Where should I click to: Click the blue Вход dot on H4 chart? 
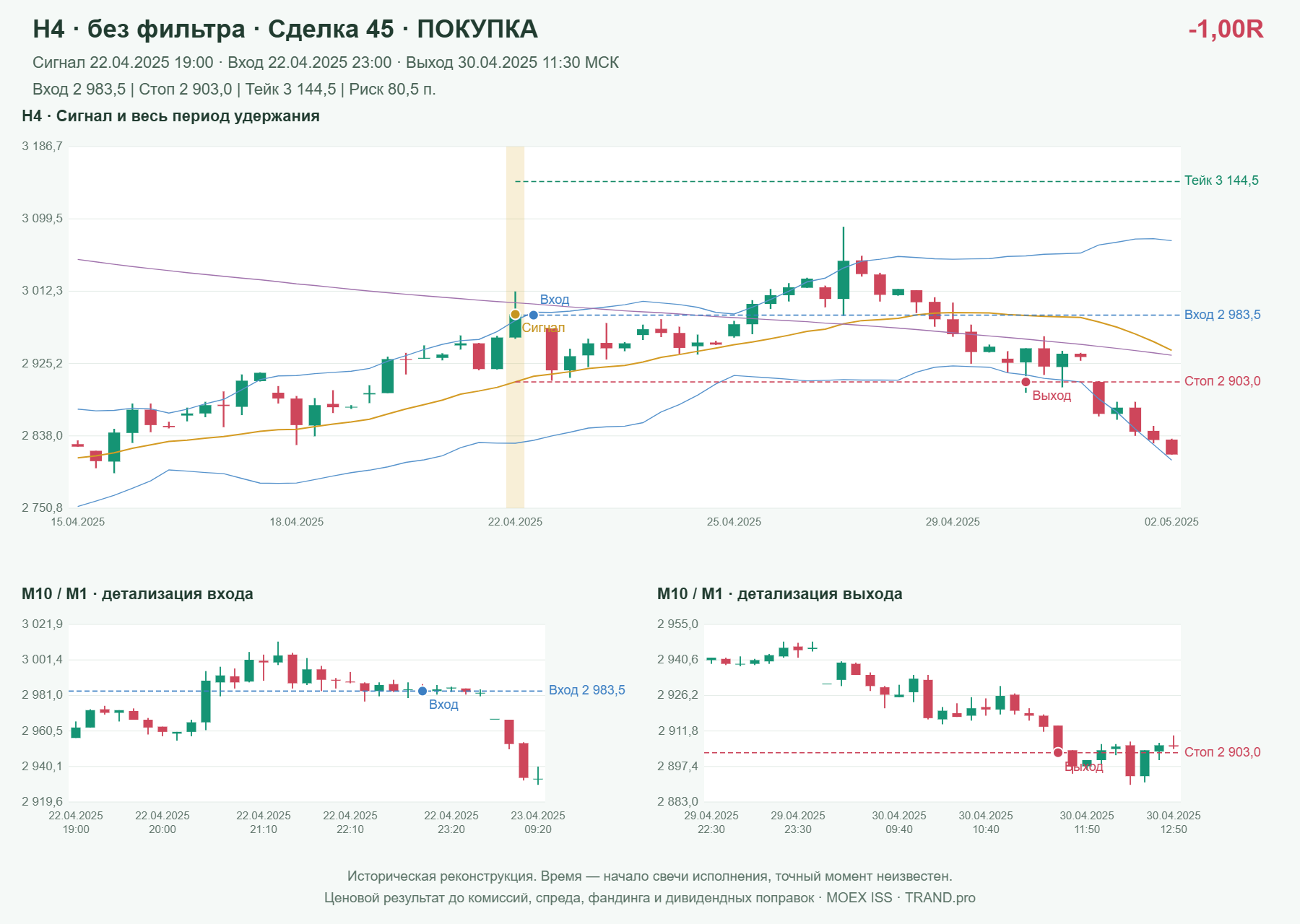533,315
